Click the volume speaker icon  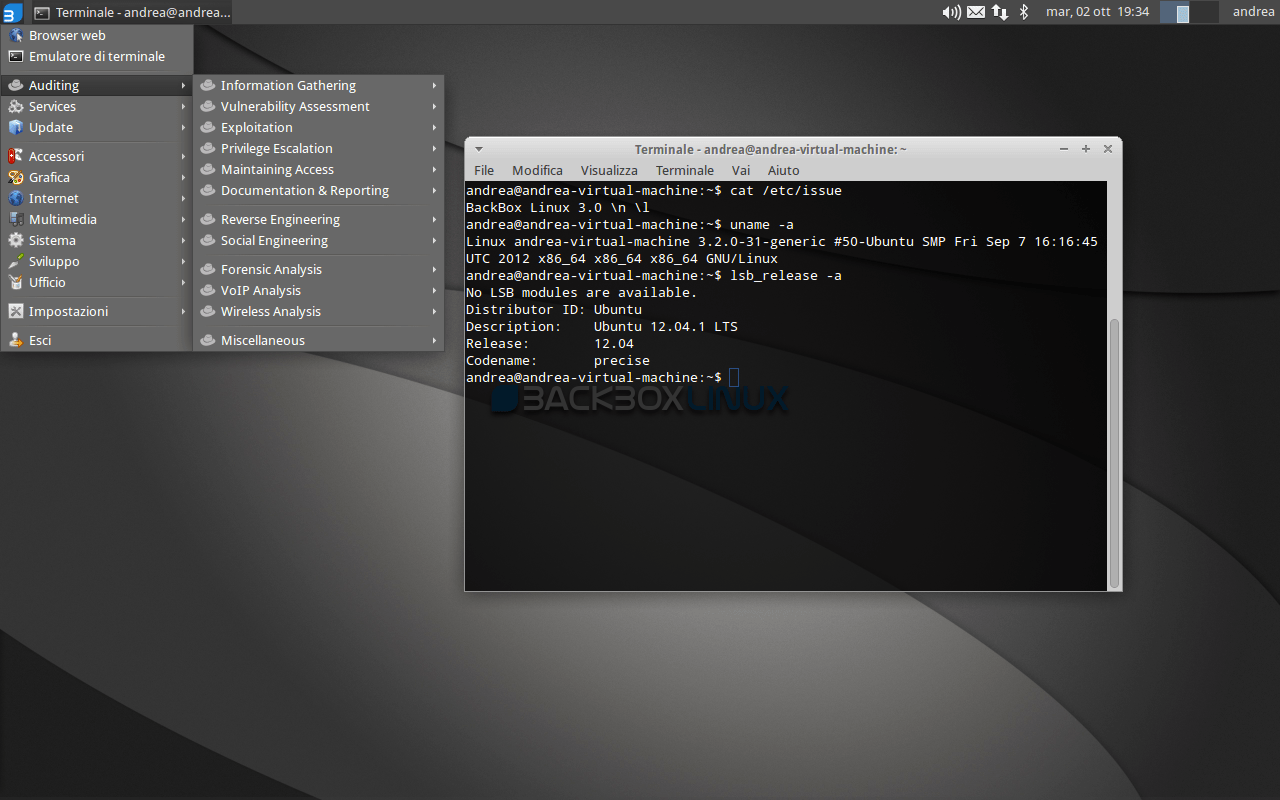tap(951, 12)
